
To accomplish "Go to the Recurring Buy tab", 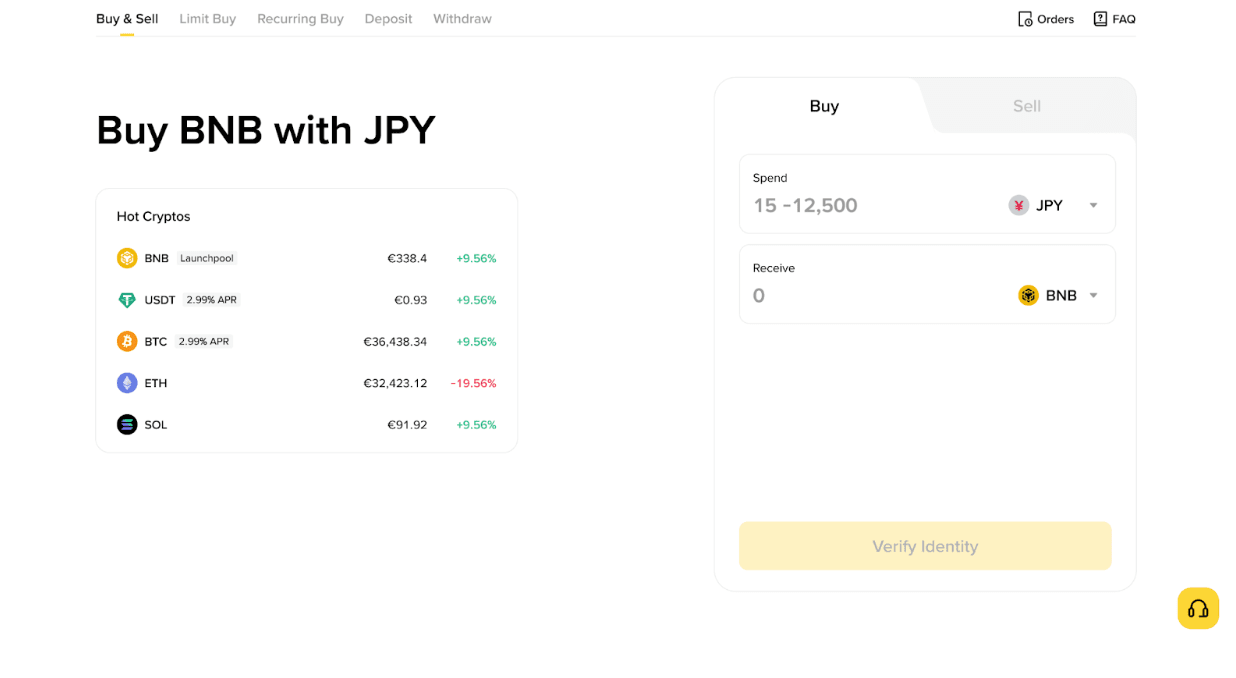I will click(300, 19).
